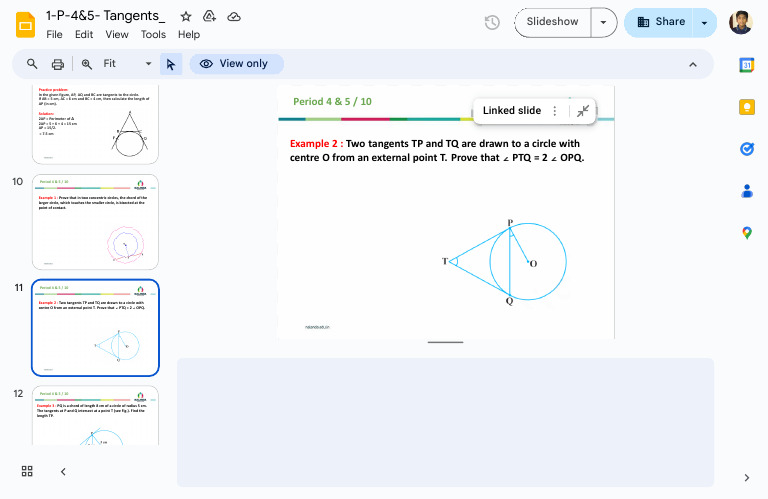Switch to grid view icon
The height and width of the screenshot is (499, 768).
pyautogui.click(x=27, y=471)
